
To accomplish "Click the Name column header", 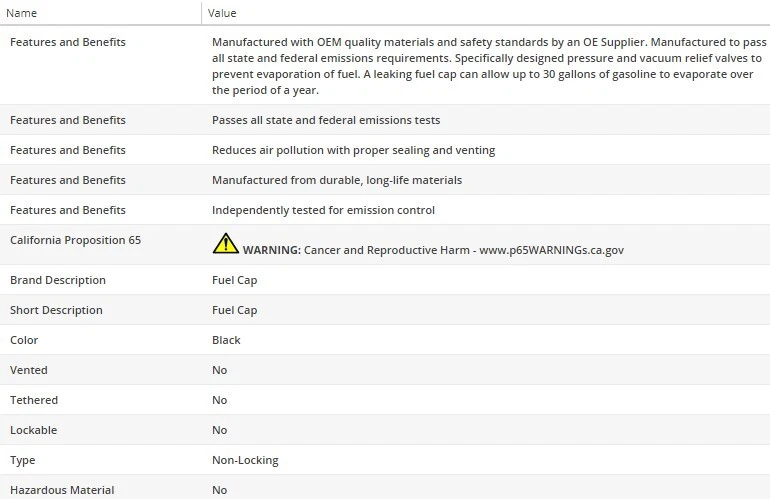I will coord(22,13).
